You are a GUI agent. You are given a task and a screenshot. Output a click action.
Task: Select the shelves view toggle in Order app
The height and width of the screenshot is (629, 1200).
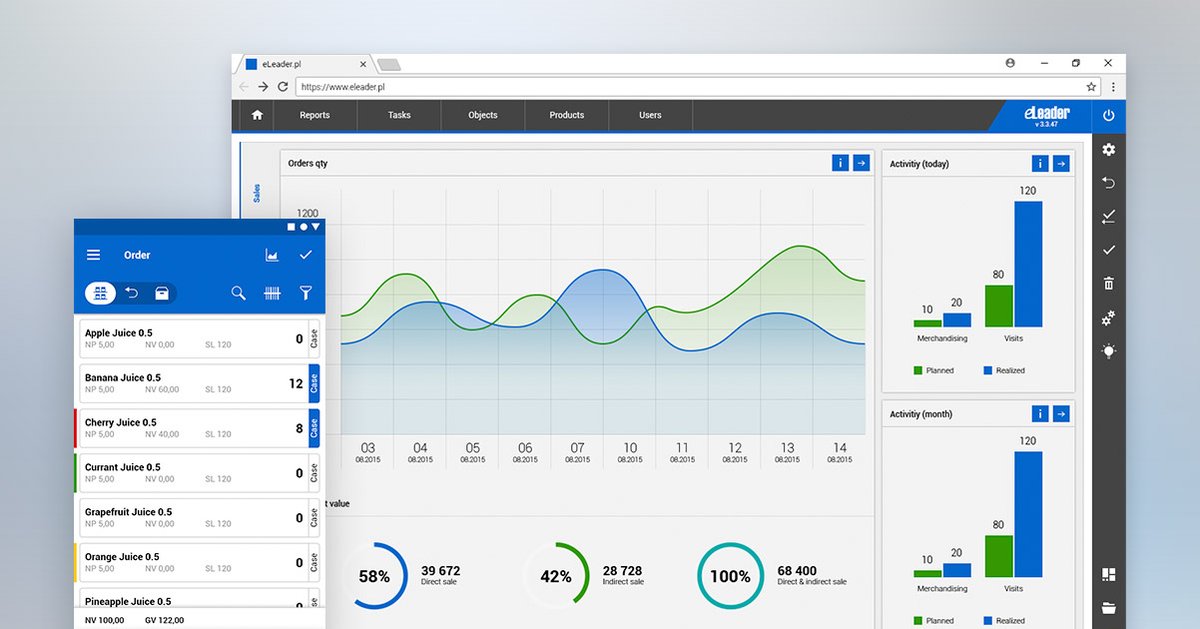pos(100,293)
